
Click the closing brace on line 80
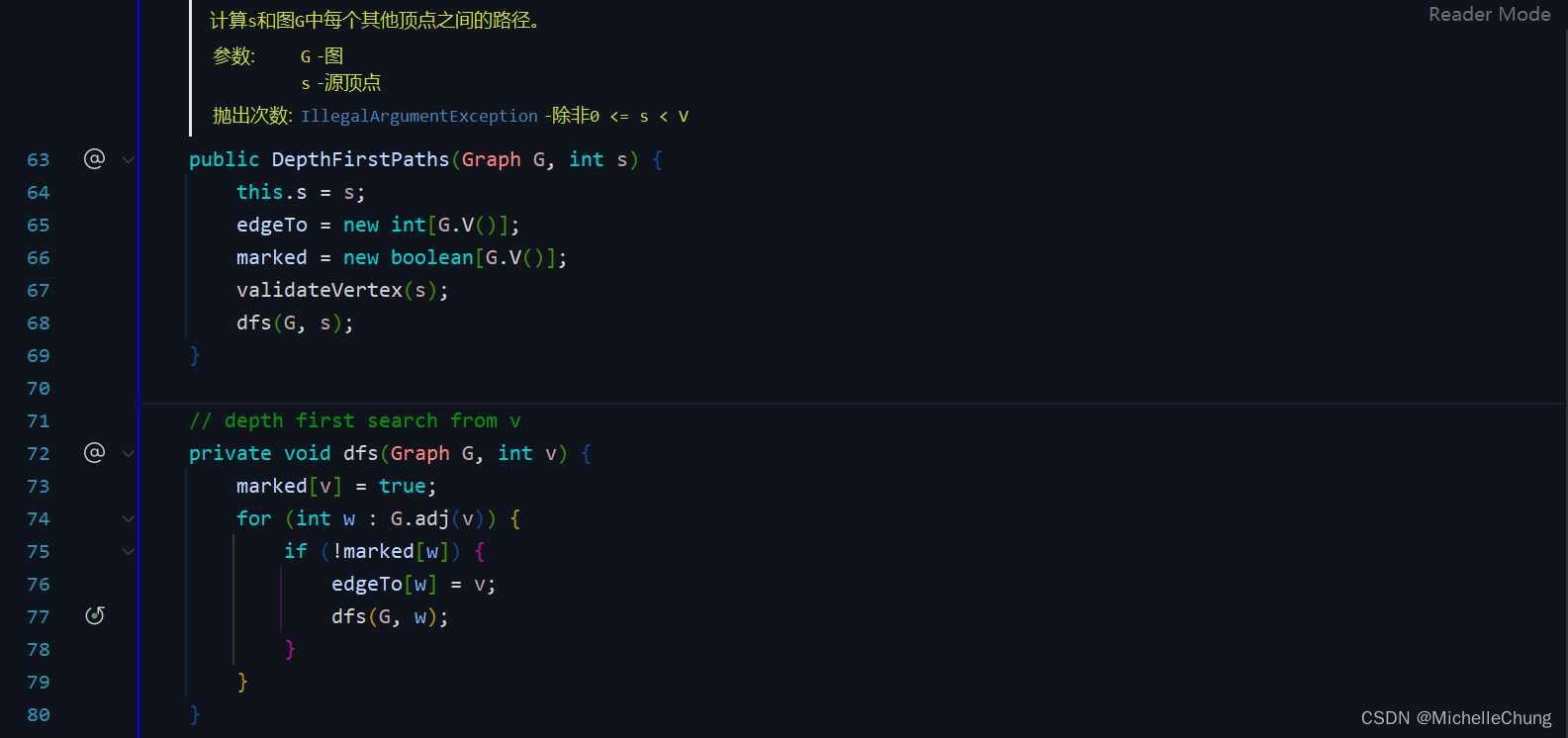195,714
